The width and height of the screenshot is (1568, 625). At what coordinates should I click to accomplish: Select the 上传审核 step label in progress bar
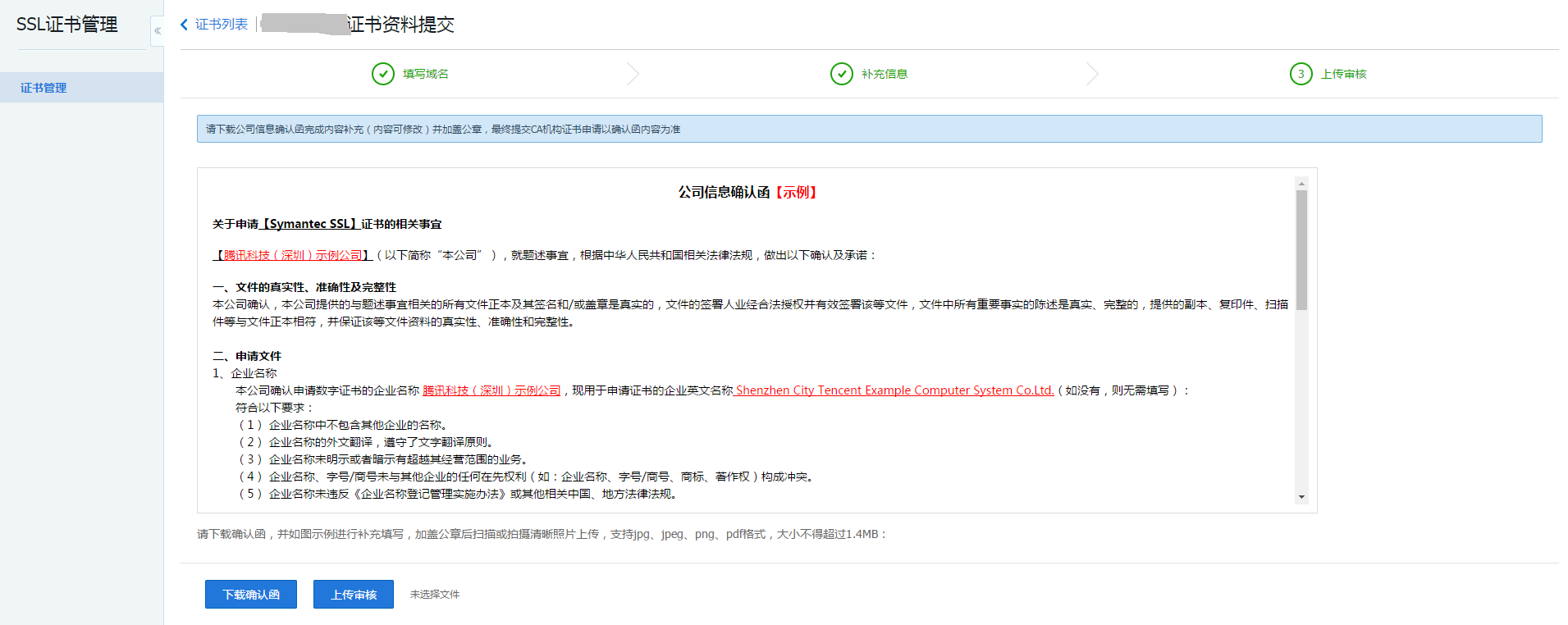[1343, 74]
